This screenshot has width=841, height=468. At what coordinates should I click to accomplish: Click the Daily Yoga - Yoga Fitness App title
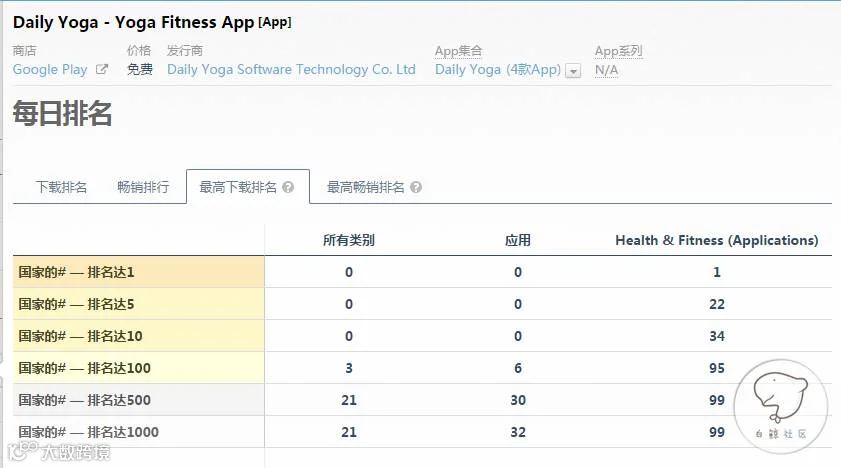click(133, 22)
